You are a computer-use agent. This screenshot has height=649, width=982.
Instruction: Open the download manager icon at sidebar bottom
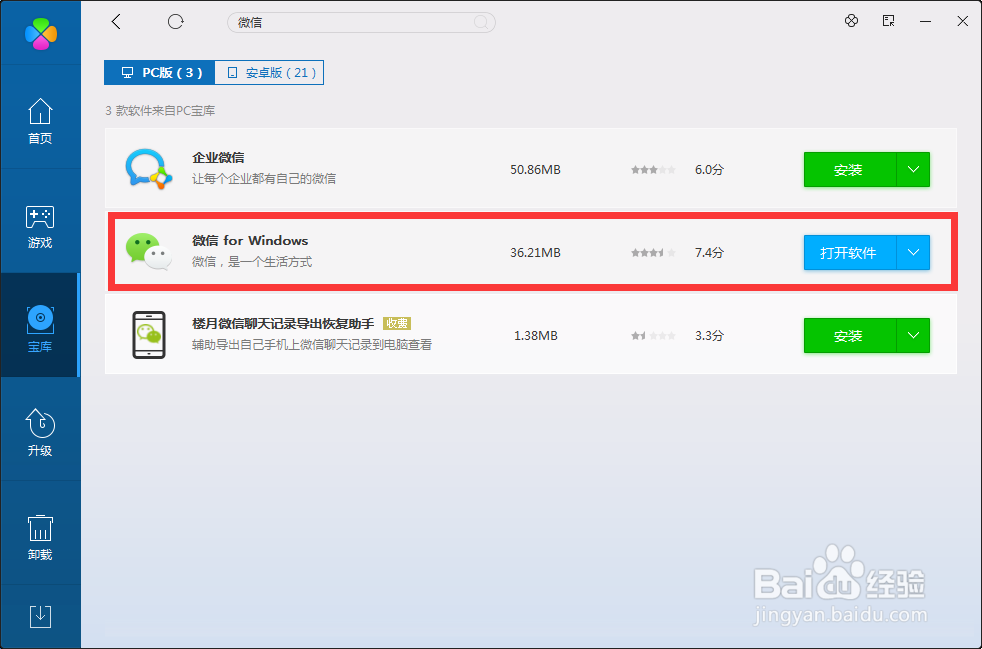pos(41,616)
